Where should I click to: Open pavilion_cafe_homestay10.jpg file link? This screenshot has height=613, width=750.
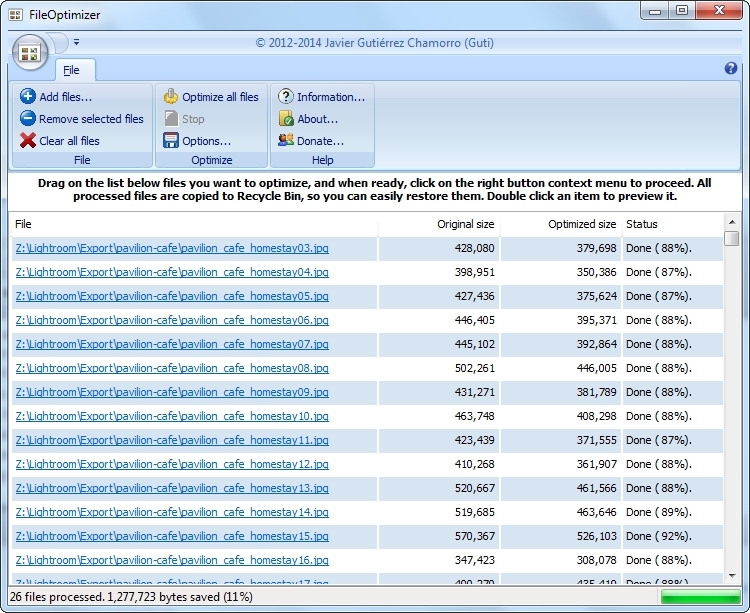172,416
